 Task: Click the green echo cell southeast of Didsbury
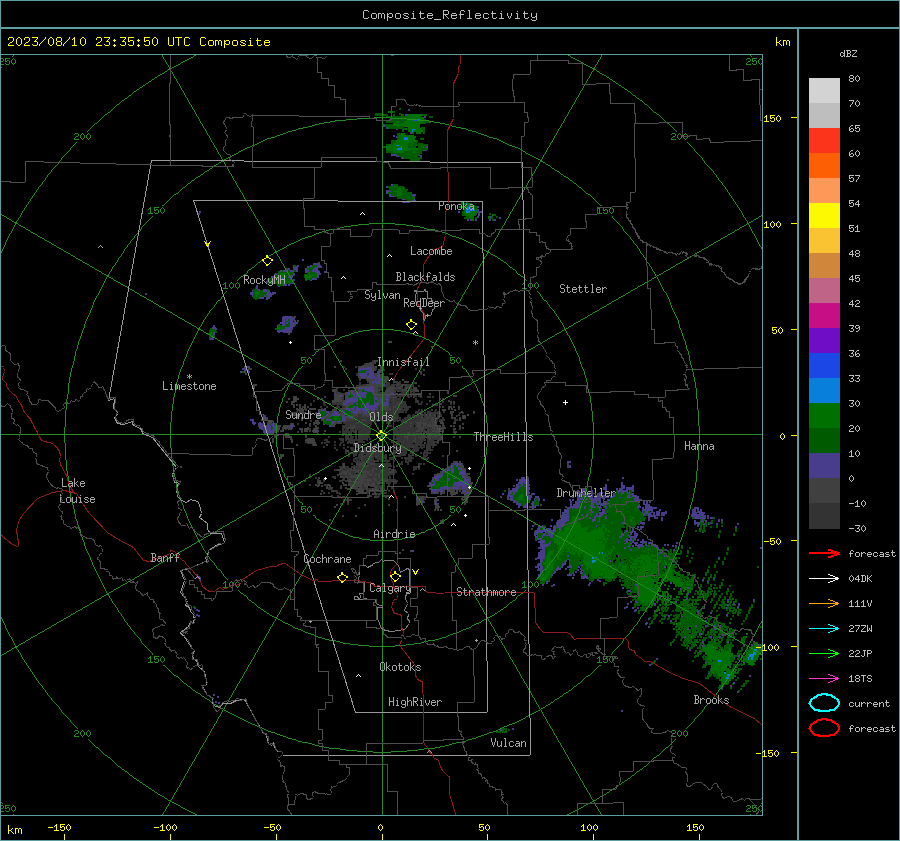pos(451,479)
